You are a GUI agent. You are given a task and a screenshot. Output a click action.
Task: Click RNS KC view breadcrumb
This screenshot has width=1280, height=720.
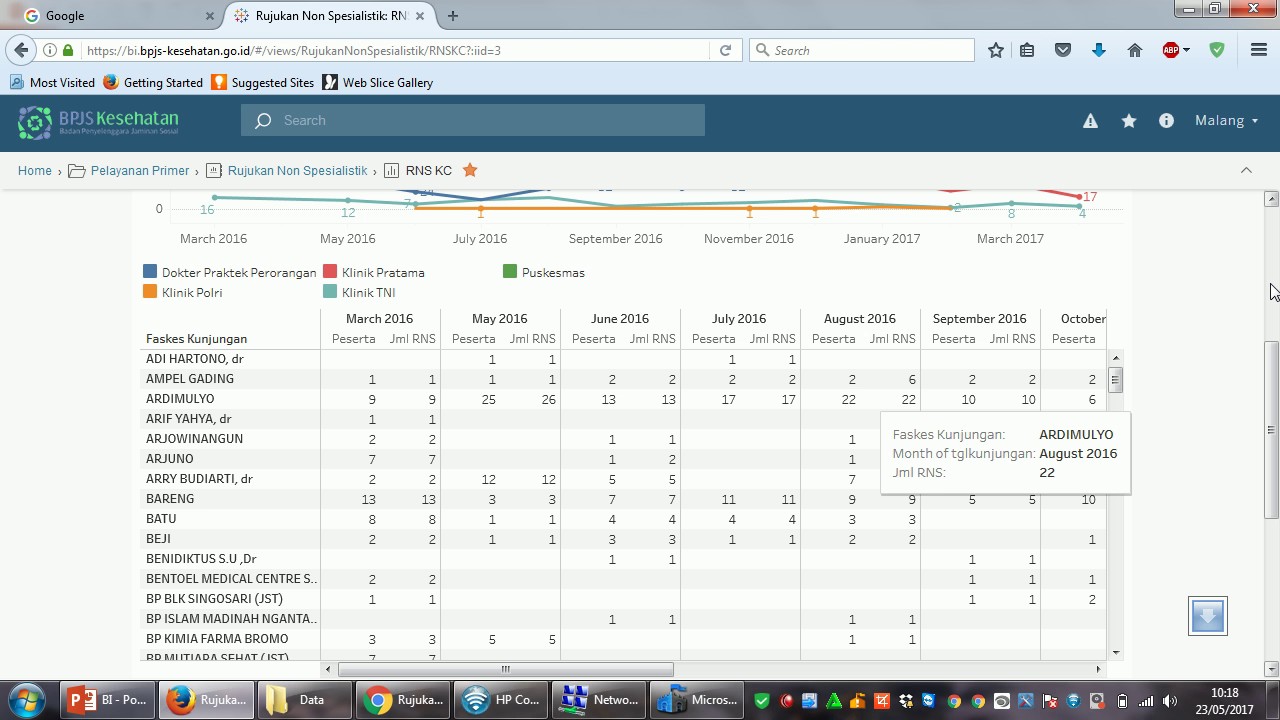(418, 171)
